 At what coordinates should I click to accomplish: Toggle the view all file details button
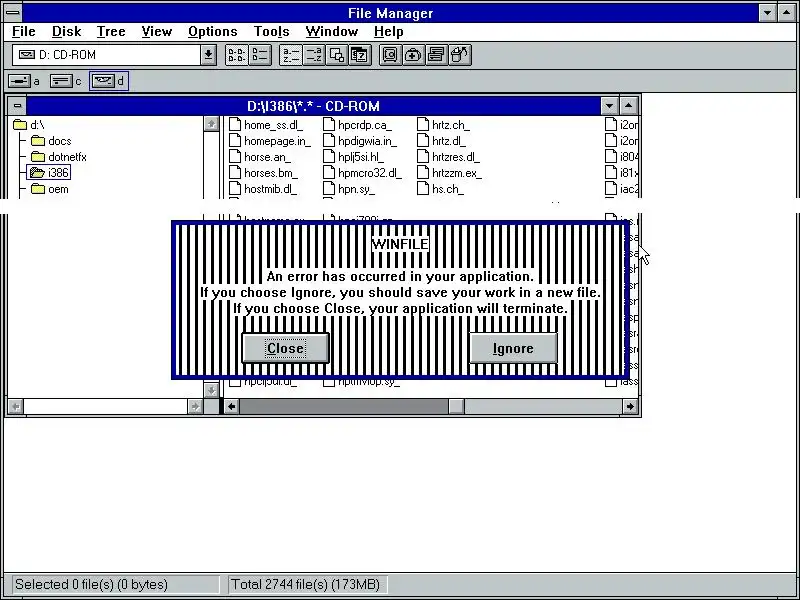click(260, 55)
